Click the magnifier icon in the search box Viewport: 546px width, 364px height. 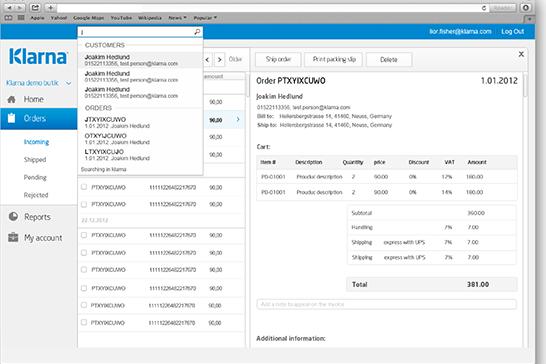click(x=197, y=32)
